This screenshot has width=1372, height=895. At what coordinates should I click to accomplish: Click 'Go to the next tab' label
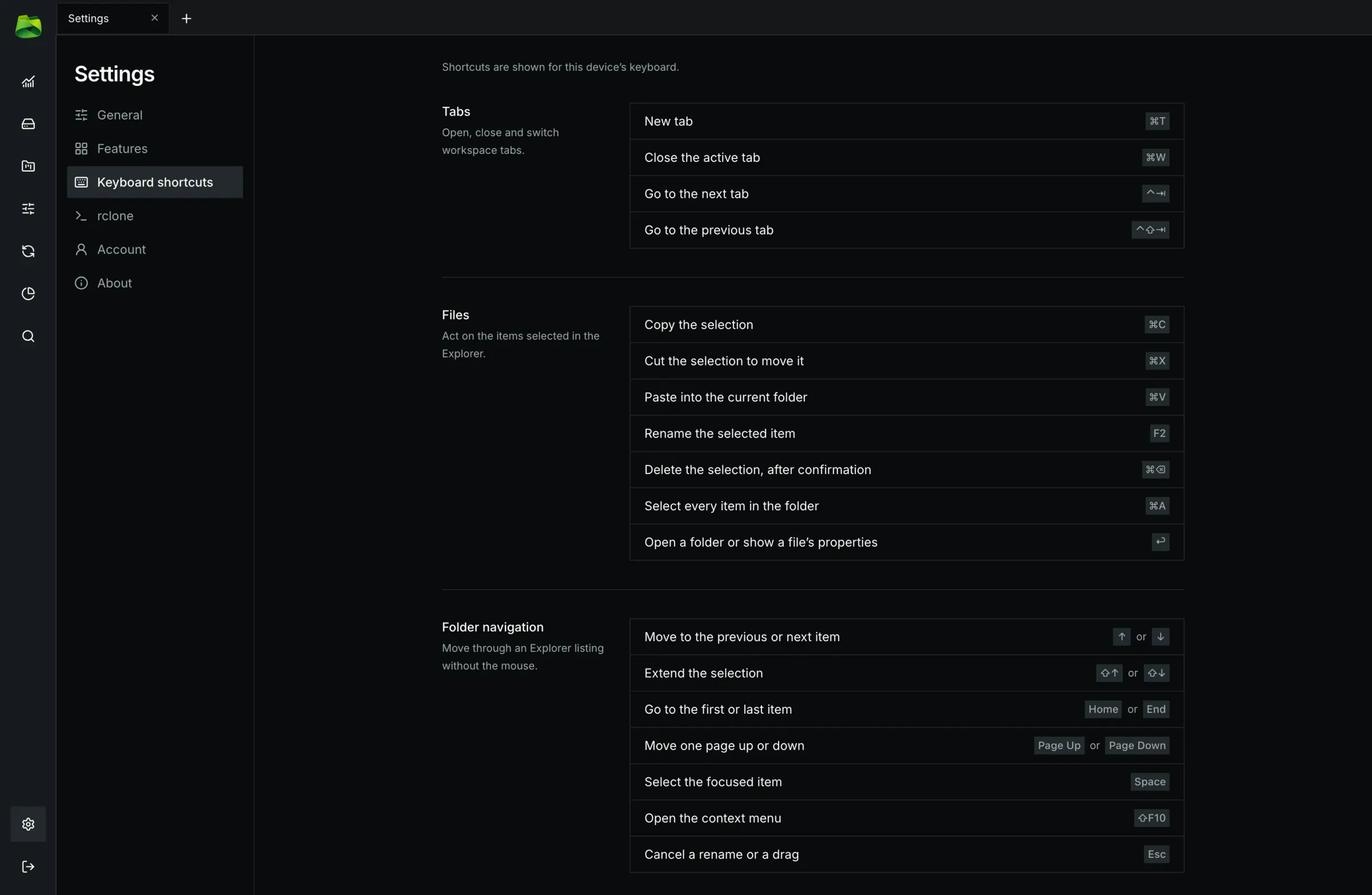(x=696, y=194)
